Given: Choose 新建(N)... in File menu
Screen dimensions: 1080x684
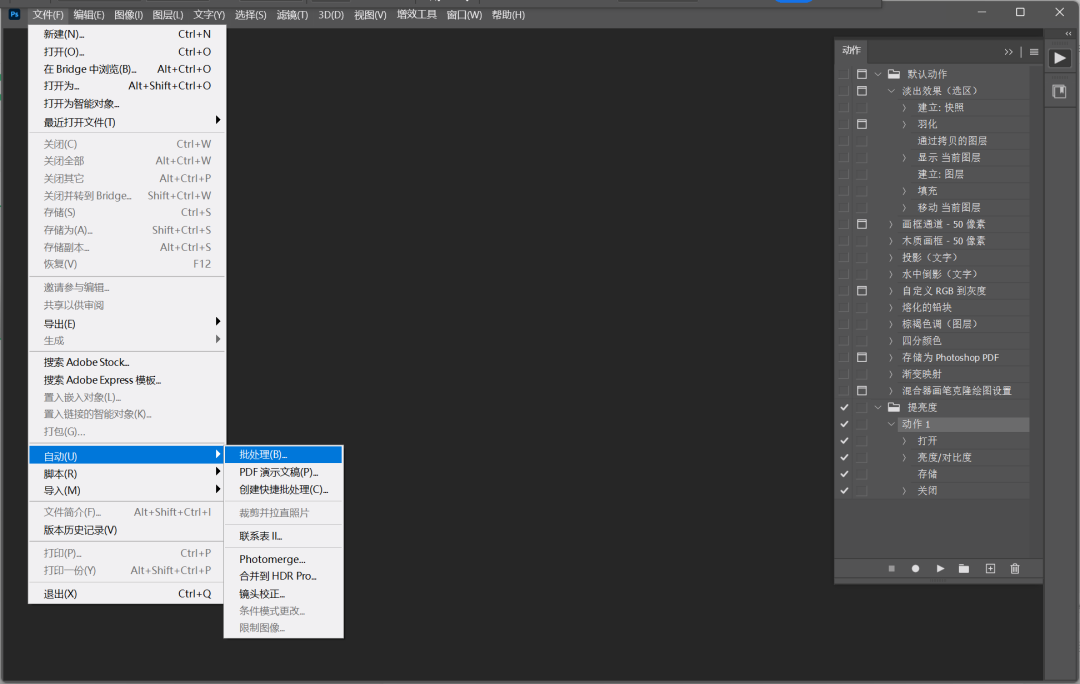Looking at the screenshot, I should [127, 34].
